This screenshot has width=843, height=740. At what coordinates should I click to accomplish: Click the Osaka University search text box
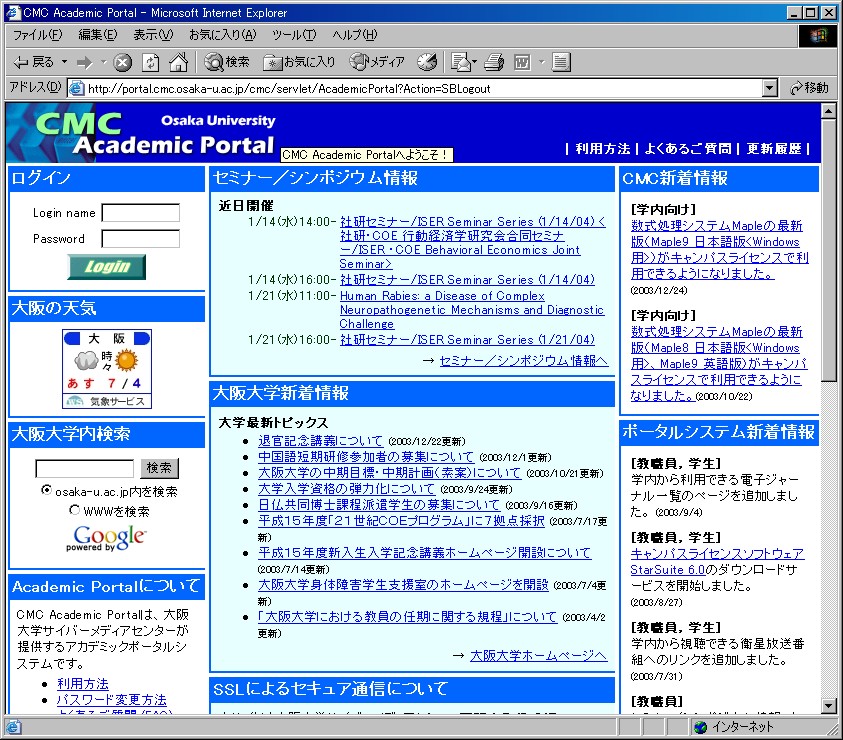pyautogui.click(x=84, y=468)
